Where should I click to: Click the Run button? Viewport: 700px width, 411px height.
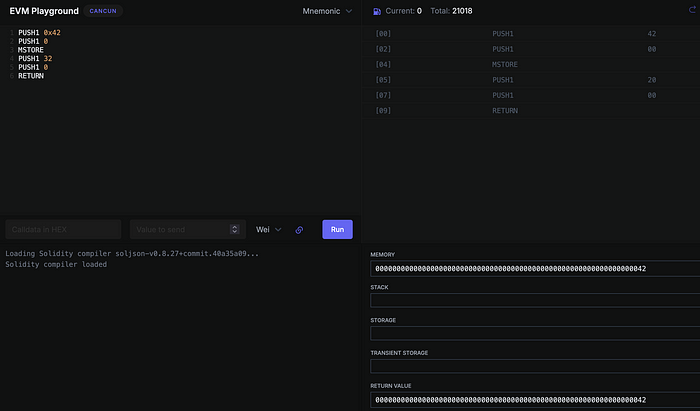[x=337, y=229]
